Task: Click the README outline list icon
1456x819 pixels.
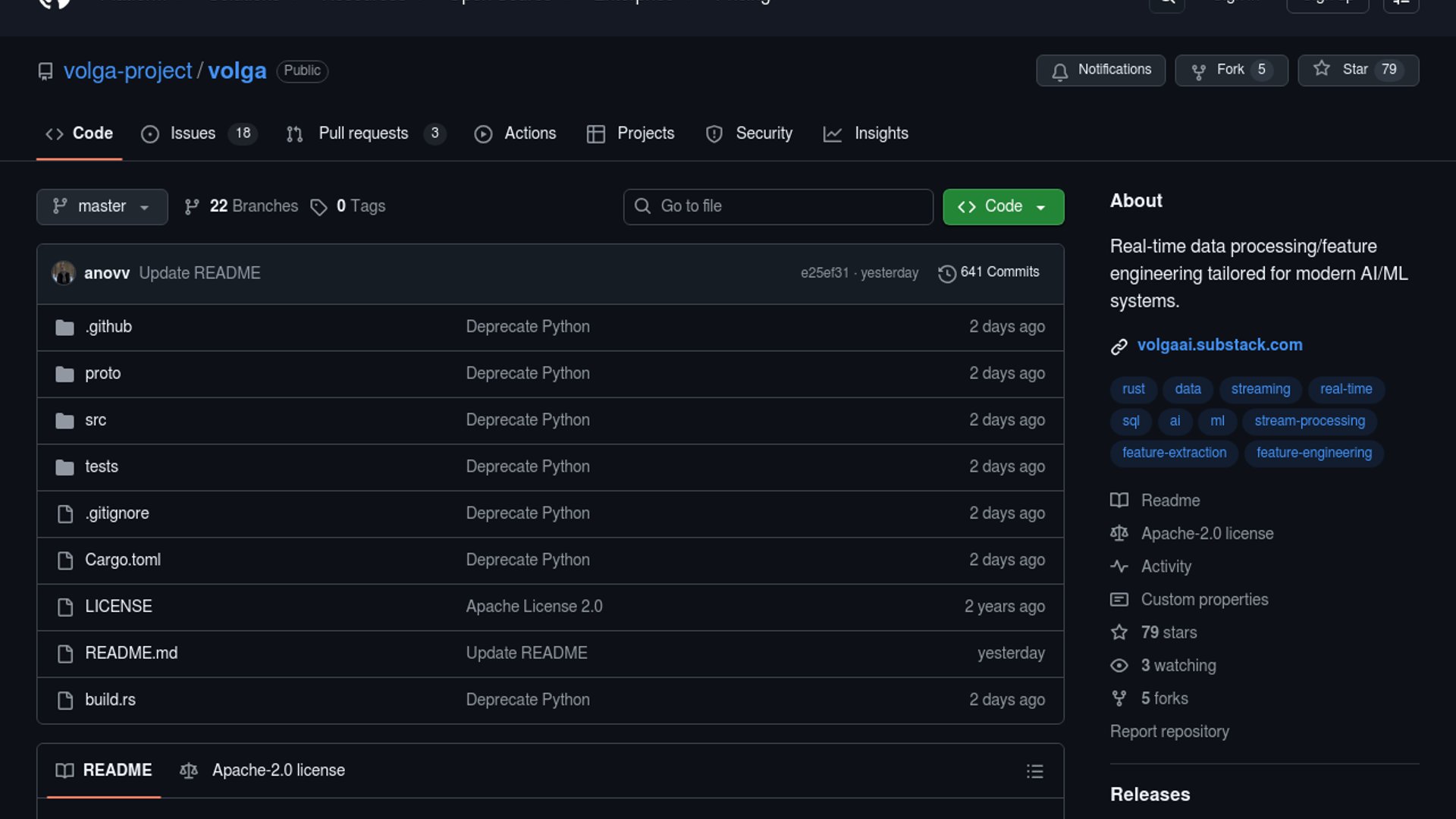Action: pyautogui.click(x=1034, y=771)
